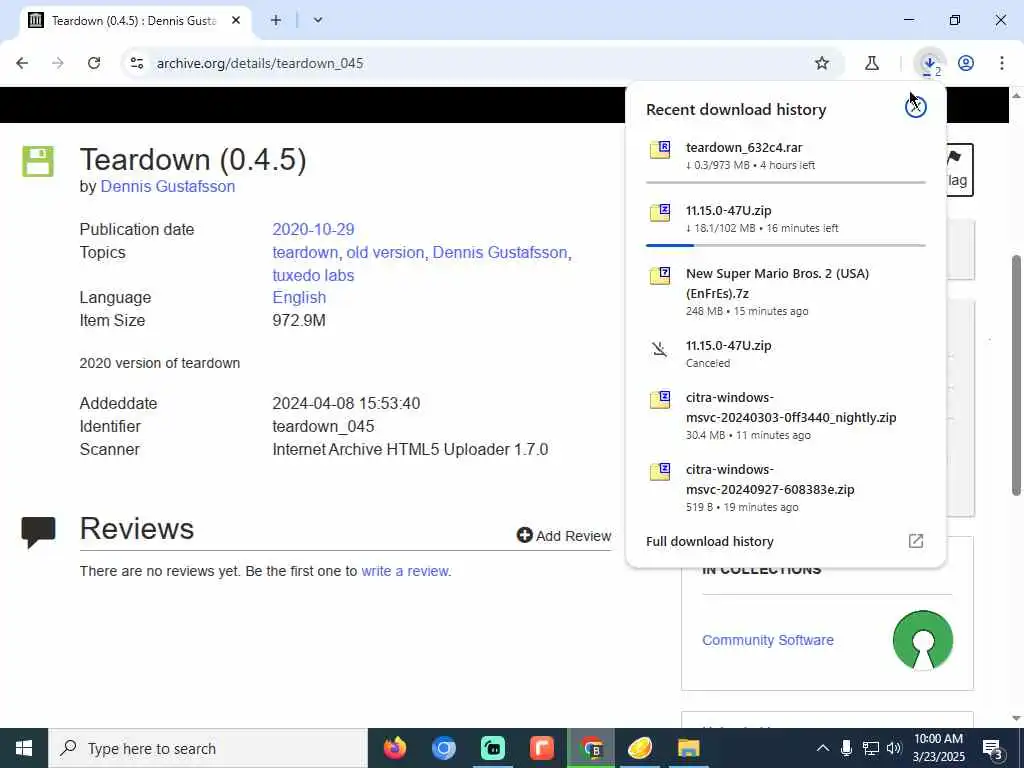1024x768 pixels.
Task: Go forward to the next page
Action: coord(58,63)
